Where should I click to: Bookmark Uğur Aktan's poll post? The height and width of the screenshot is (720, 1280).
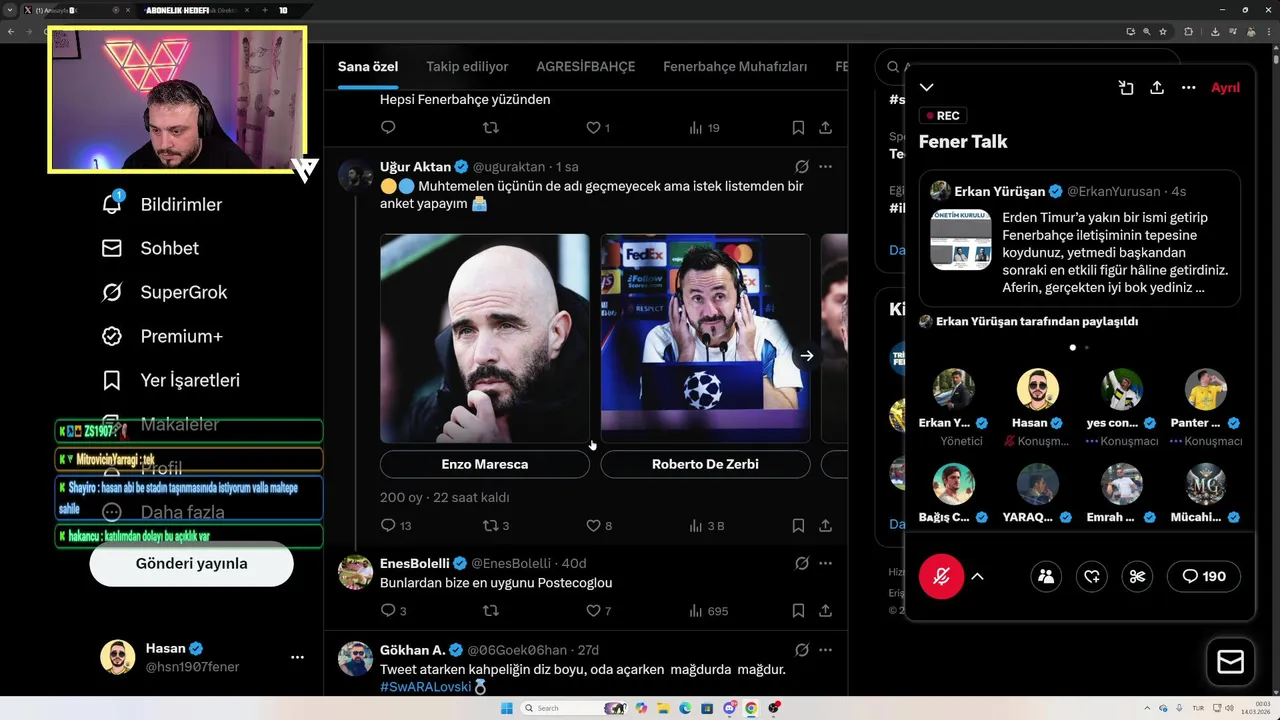pyautogui.click(x=798, y=525)
